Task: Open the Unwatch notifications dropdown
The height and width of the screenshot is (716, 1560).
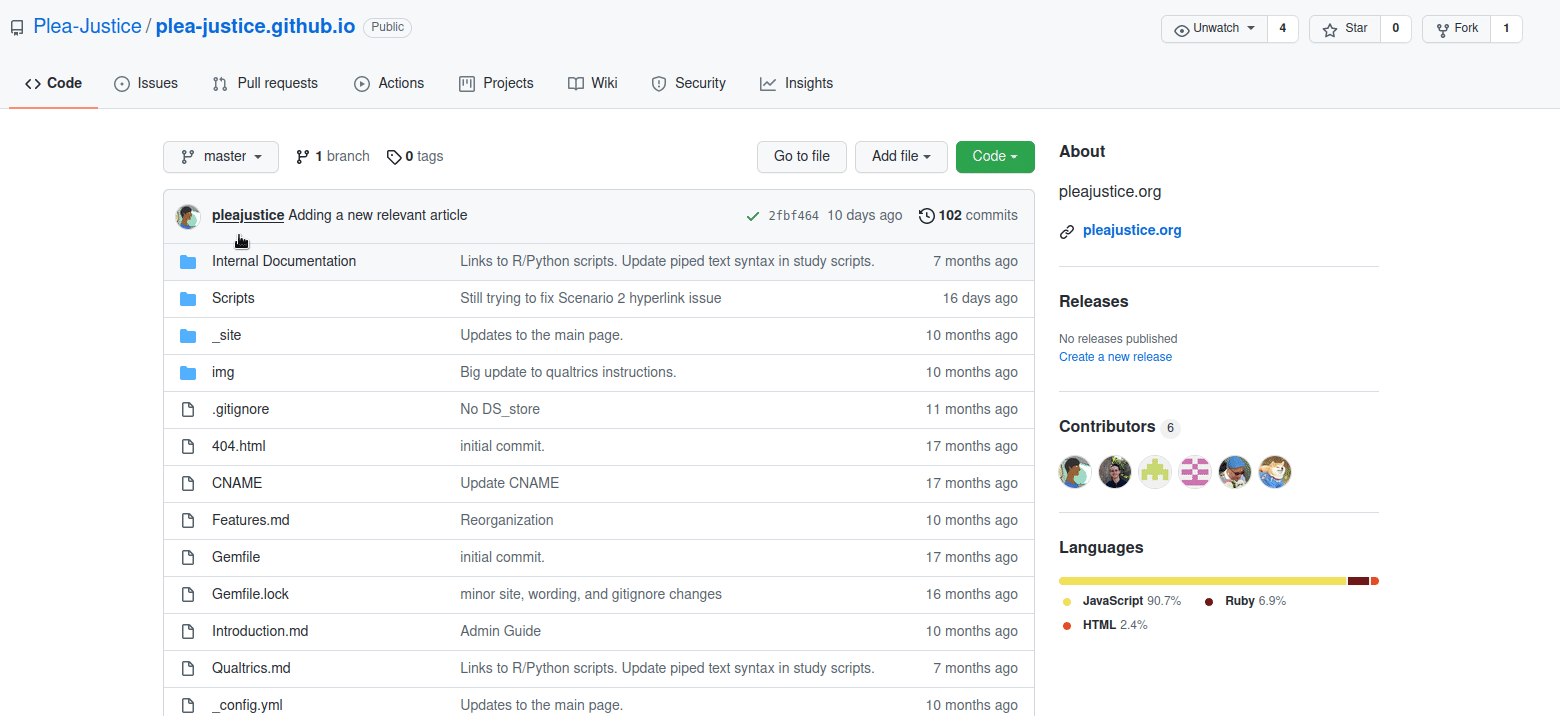Action: pyautogui.click(x=1214, y=29)
